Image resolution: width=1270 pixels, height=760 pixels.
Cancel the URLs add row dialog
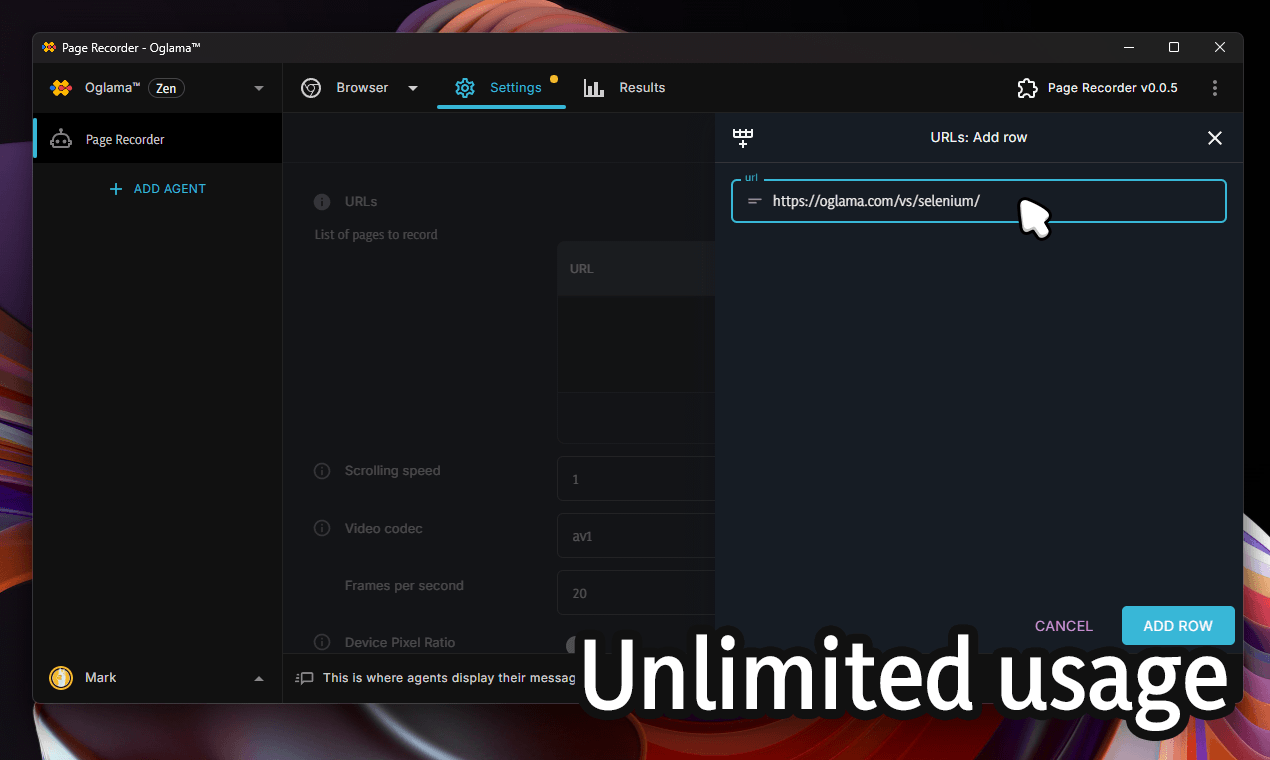pos(1063,625)
